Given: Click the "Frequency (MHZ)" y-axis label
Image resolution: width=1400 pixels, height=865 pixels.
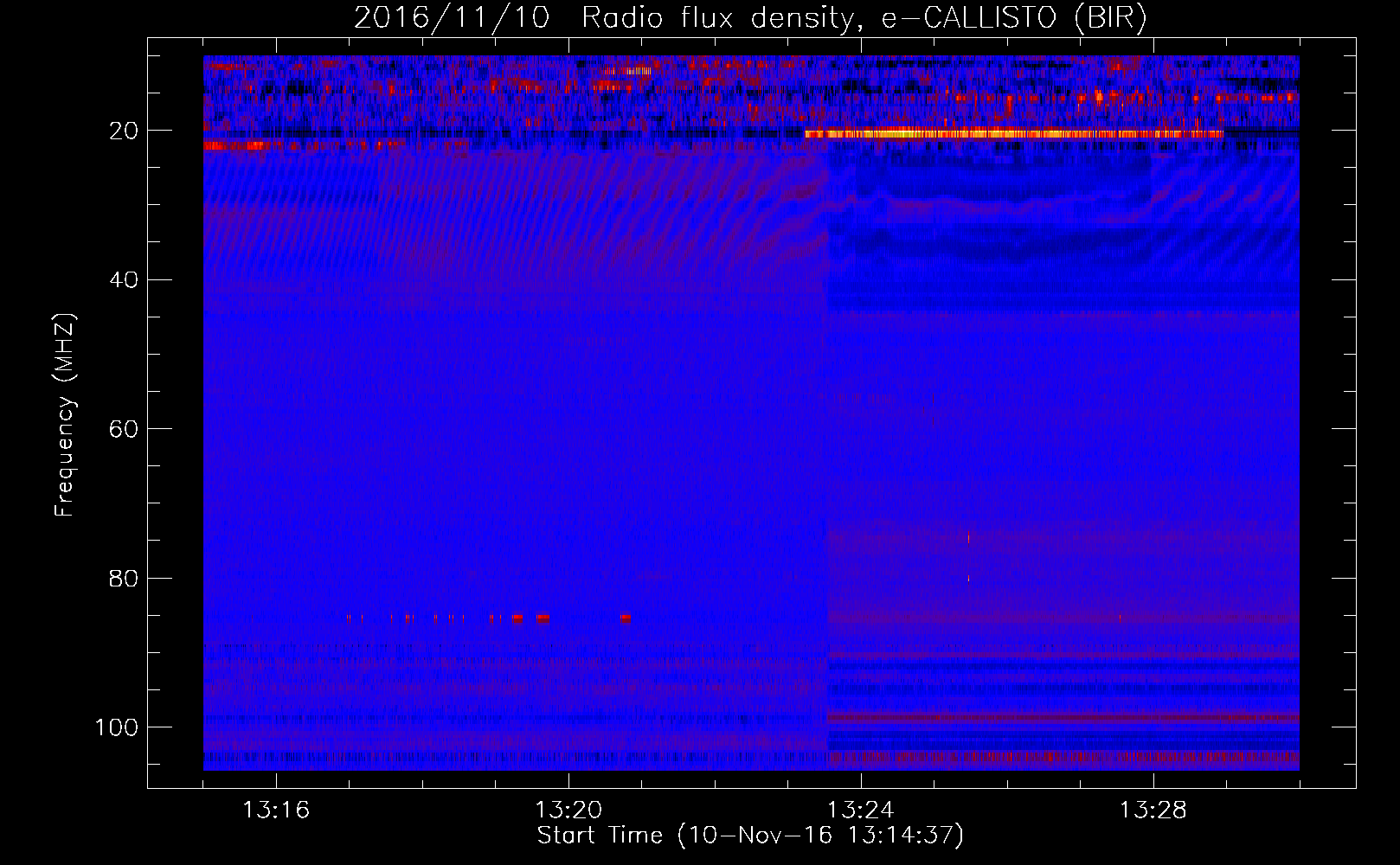Looking at the screenshot, I should point(65,415).
